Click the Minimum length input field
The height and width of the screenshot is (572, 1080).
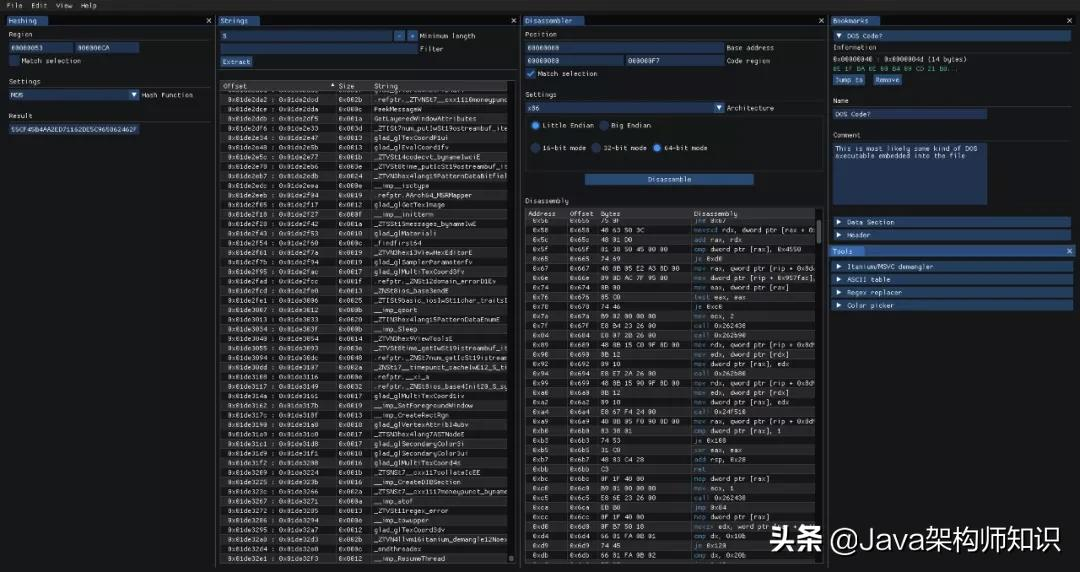(x=307, y=36)
